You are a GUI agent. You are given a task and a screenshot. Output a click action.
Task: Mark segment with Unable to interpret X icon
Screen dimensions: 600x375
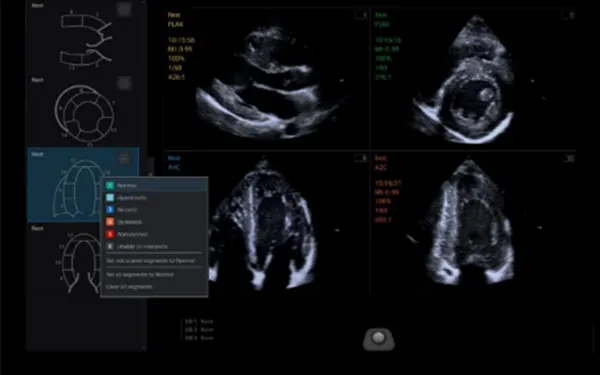point(110,246)
